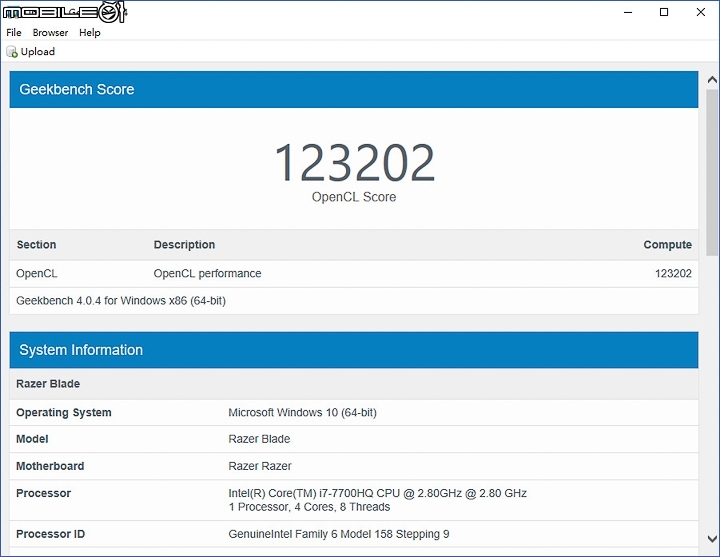Click the Razer Razer motherboard value
This screenshot has width=720, height=557.
coord(260,466)
